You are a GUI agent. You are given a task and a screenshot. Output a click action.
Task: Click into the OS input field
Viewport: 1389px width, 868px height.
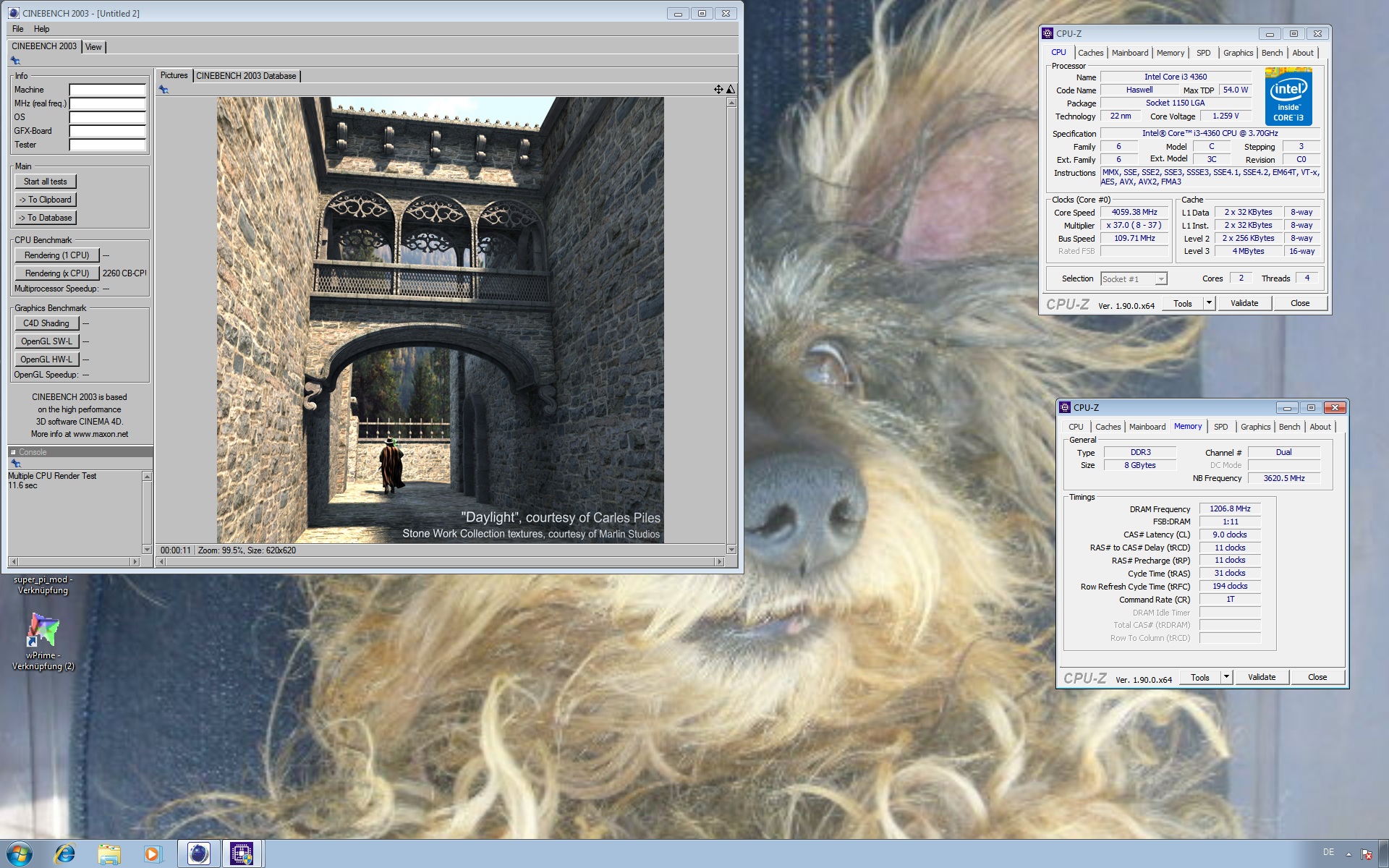click(x=107, y=117)
